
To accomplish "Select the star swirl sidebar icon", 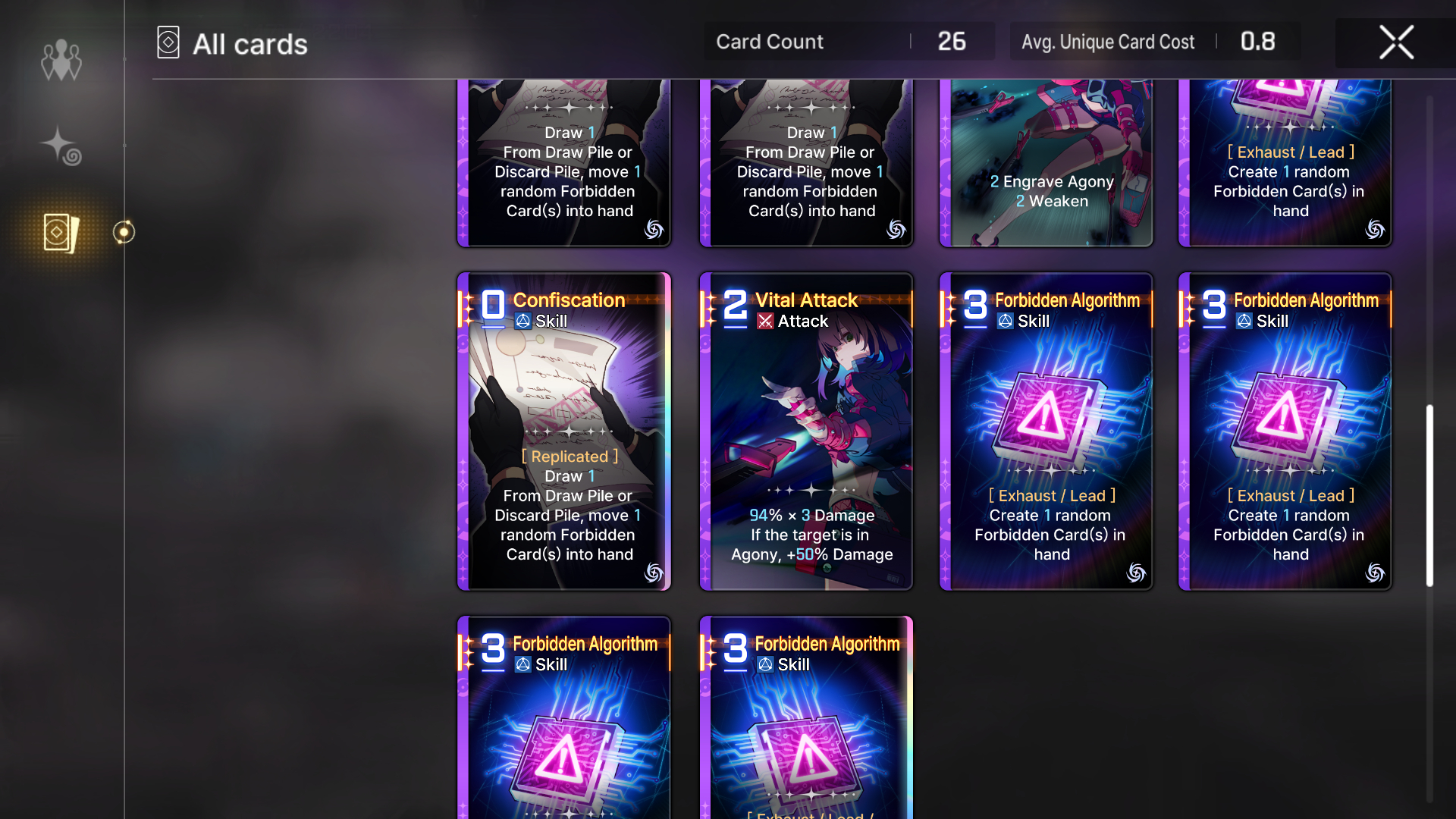I will tap(61, 146).
